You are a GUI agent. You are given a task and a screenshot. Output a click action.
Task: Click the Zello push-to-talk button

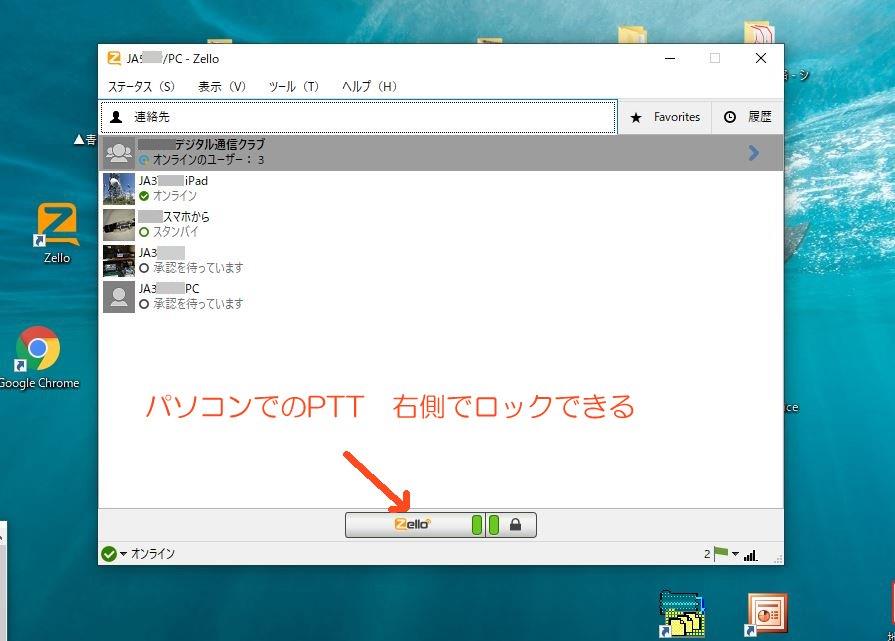click(415, 525)
